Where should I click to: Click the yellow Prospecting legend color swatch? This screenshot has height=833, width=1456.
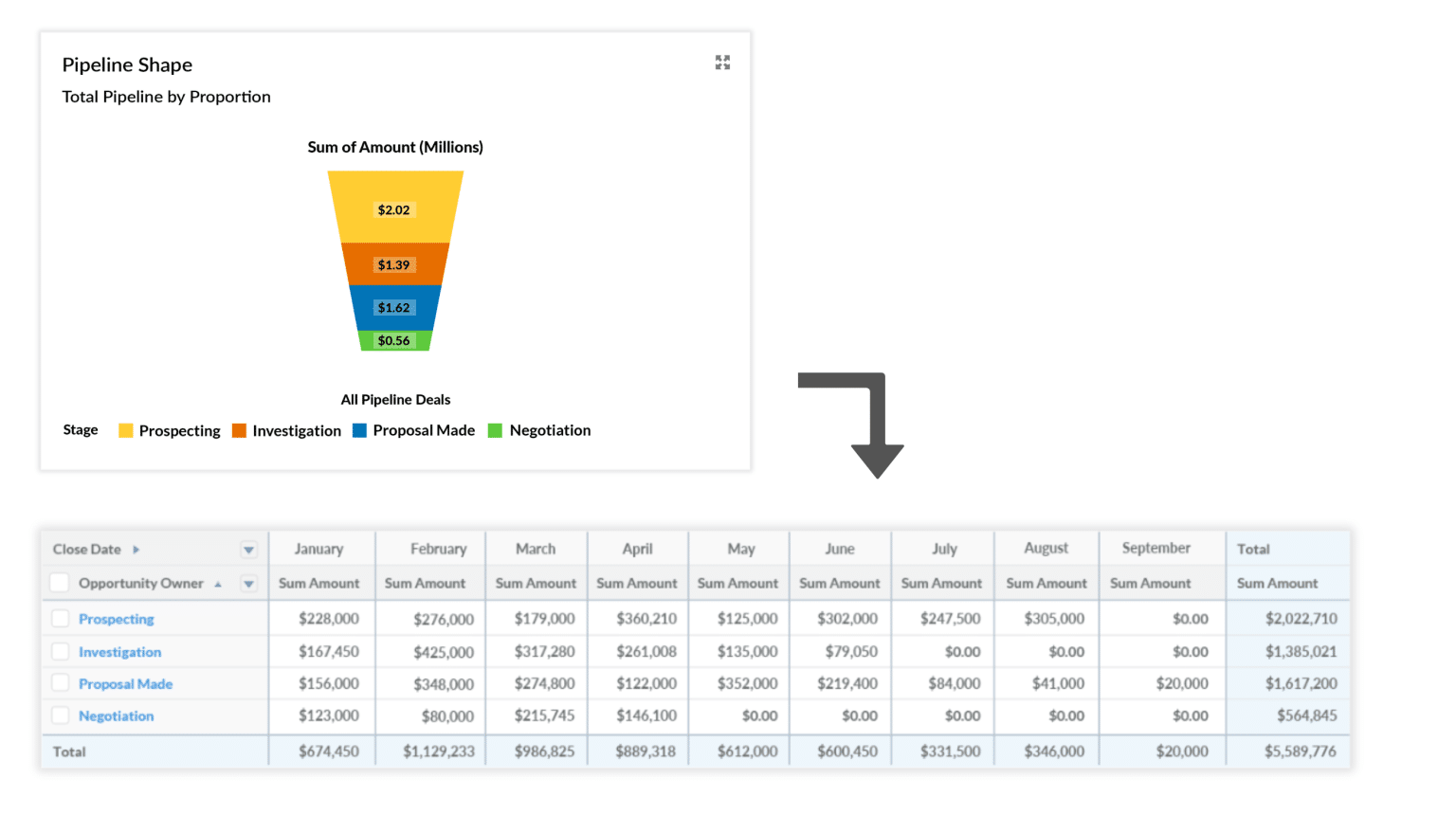[124, 430]
